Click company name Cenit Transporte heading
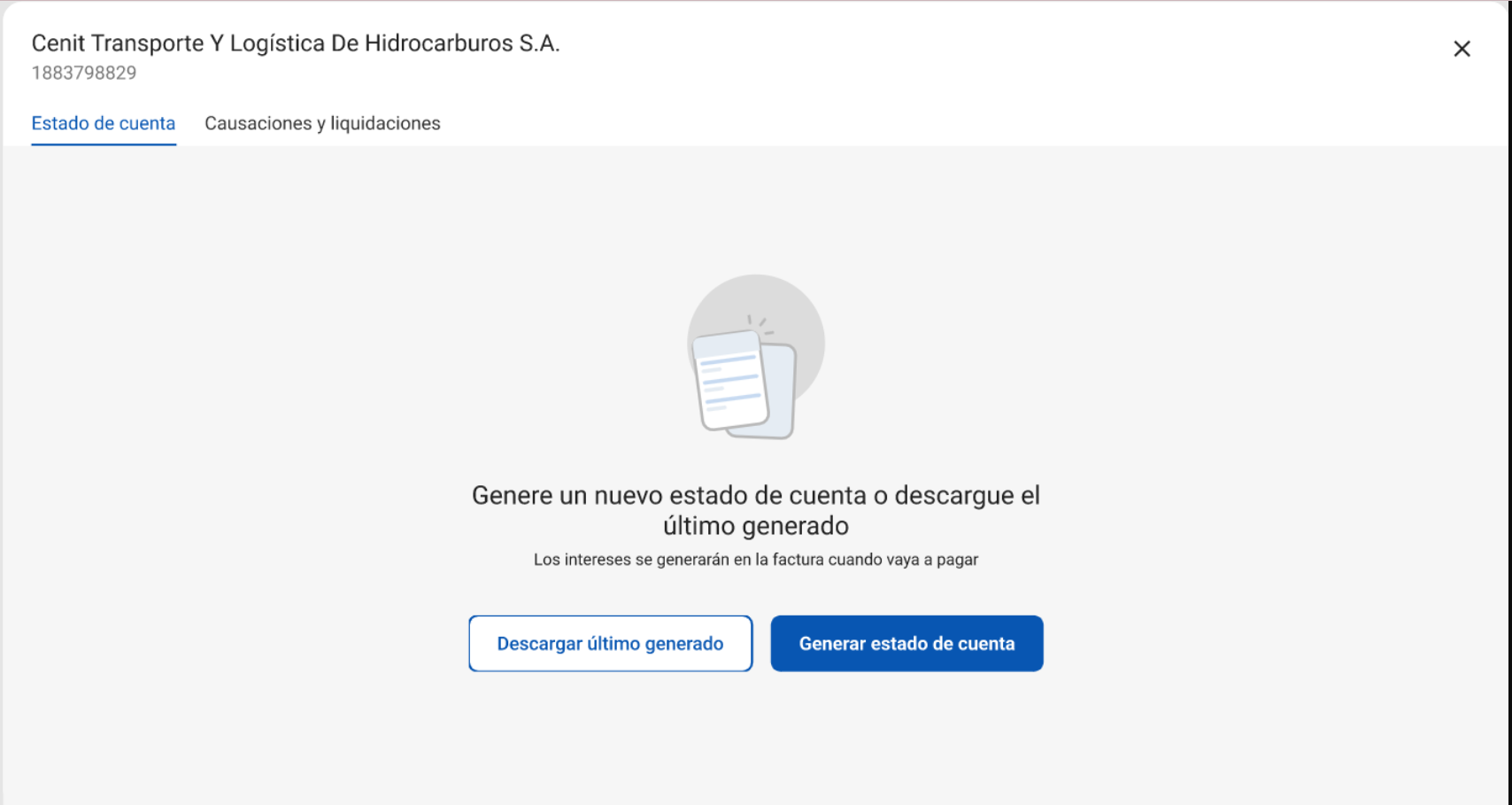The width and height of the screenshot is (1512, 805). (296, 43)
